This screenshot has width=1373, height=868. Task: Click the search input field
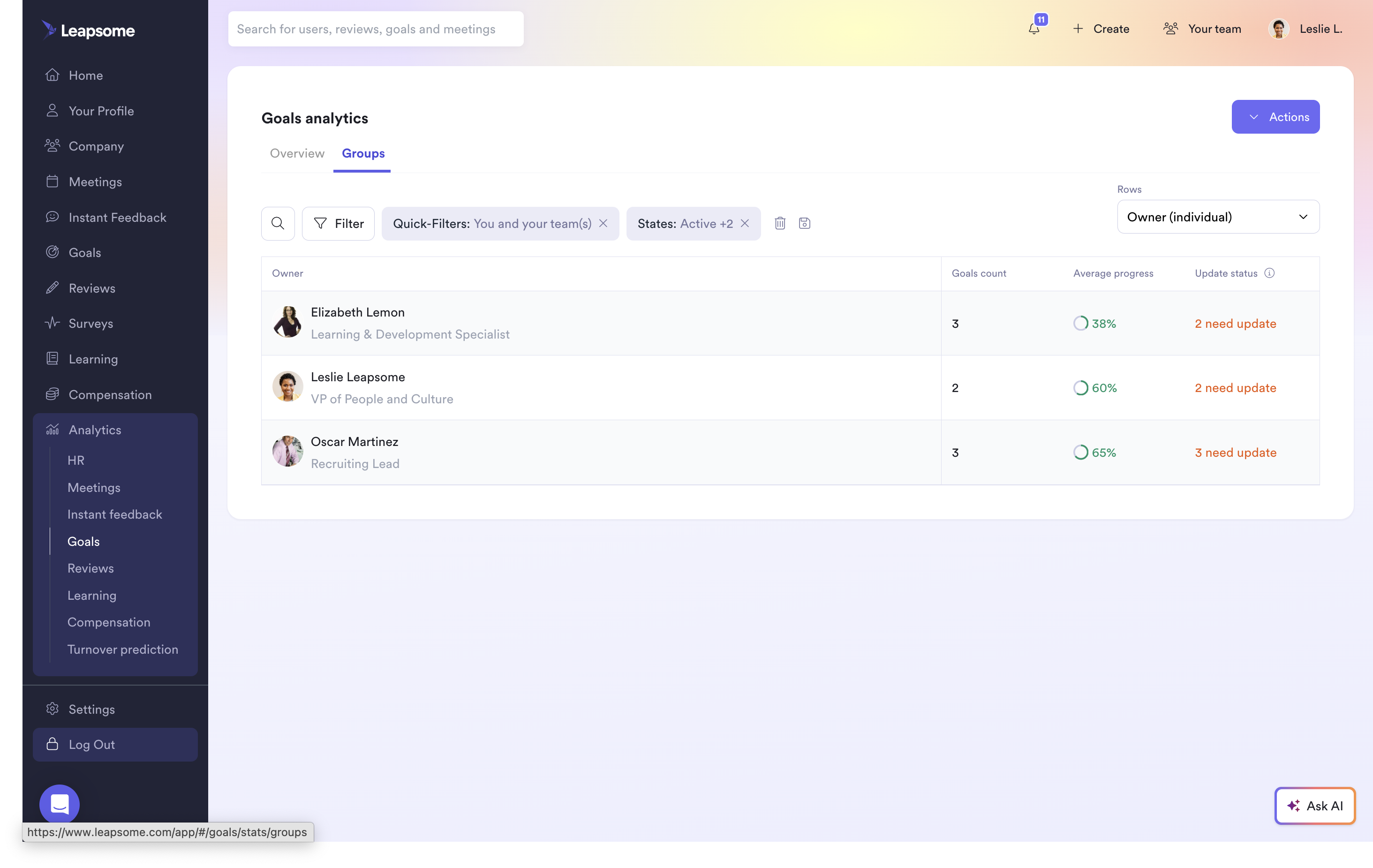(375, 28)
